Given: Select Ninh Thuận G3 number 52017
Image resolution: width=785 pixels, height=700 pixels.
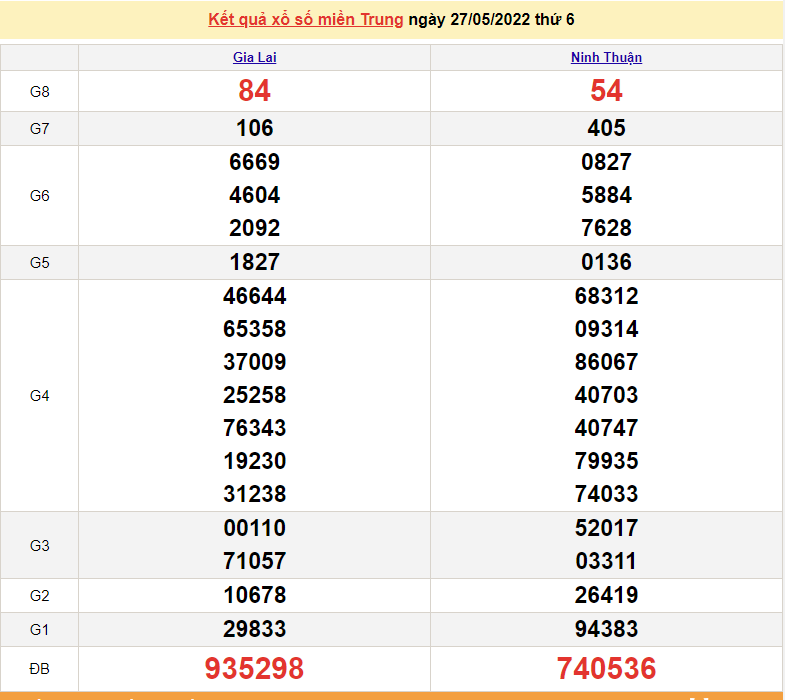Looking at the screenshot, I should 606,528.
